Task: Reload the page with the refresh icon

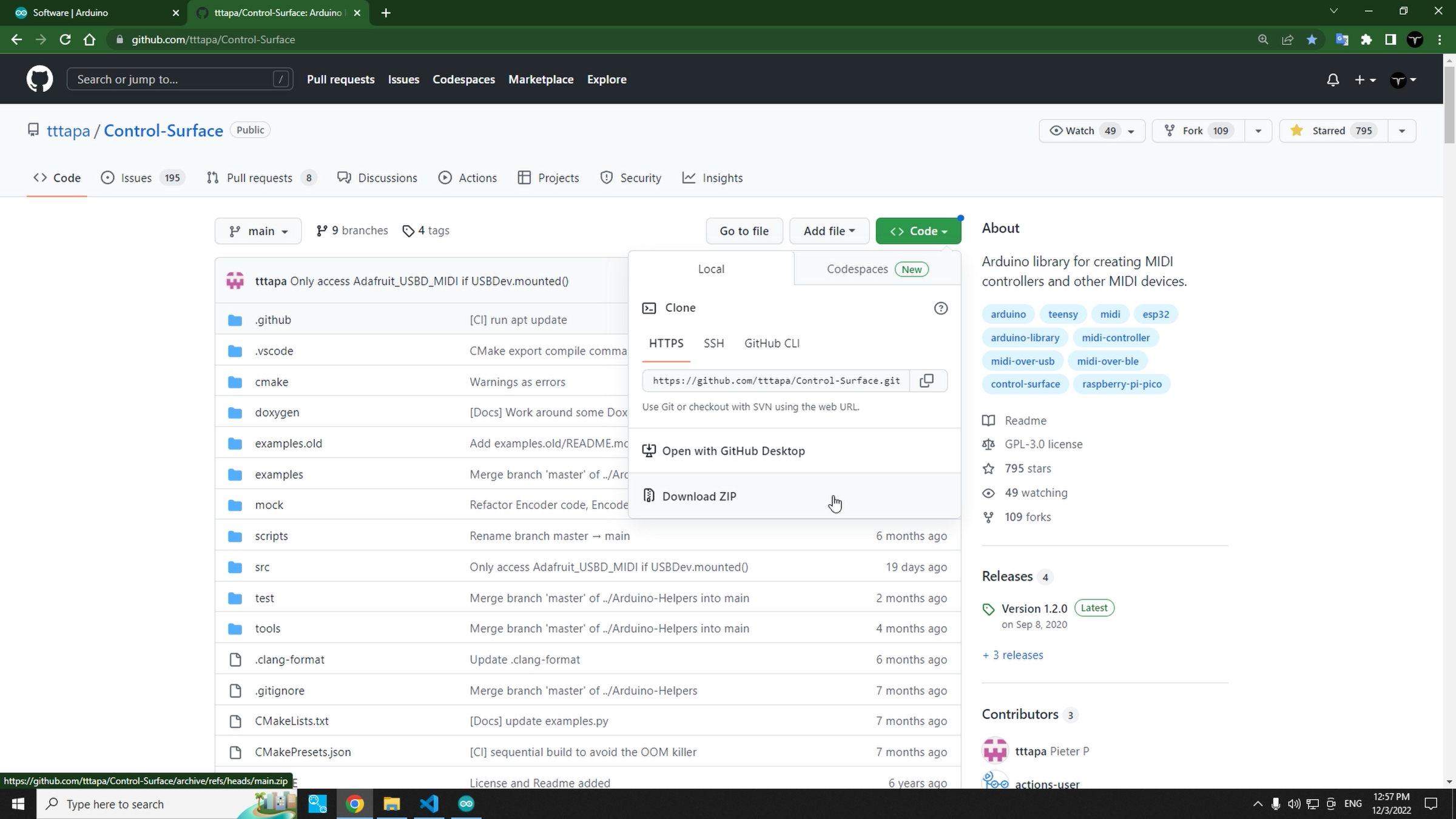Action: pyautogui.click(x=65, y=39)
